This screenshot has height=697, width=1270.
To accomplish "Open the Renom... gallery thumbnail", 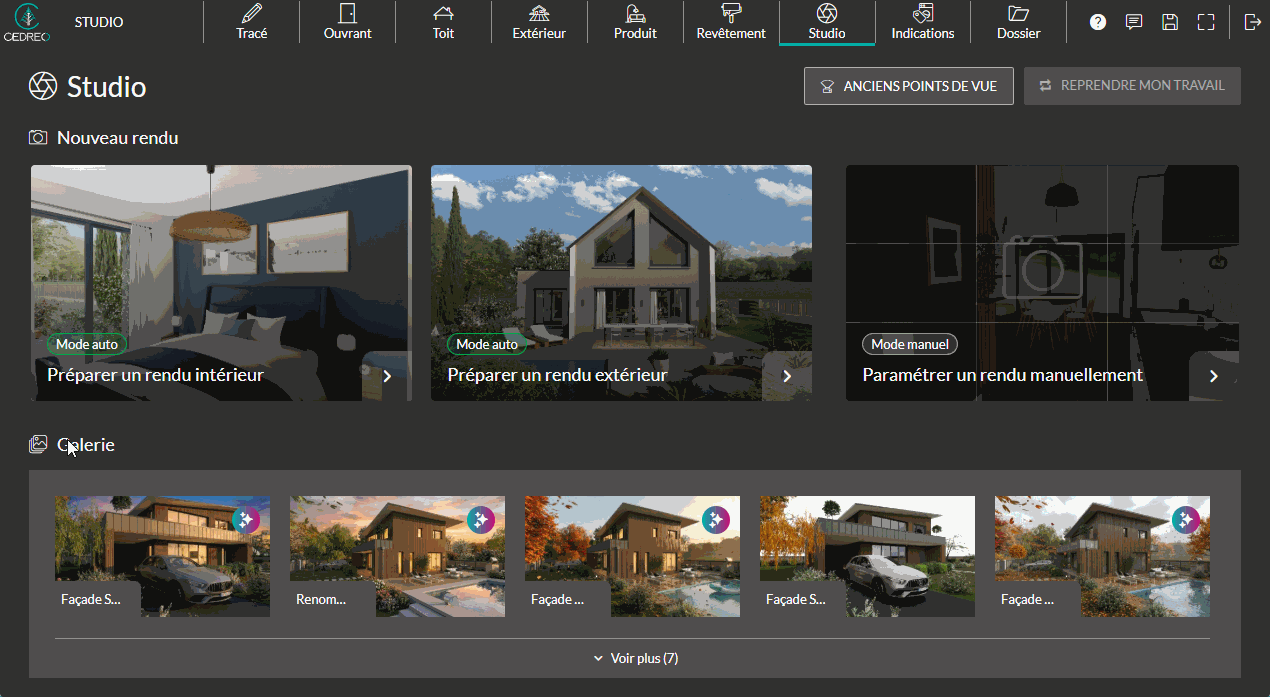I will [x=397, y=556].
